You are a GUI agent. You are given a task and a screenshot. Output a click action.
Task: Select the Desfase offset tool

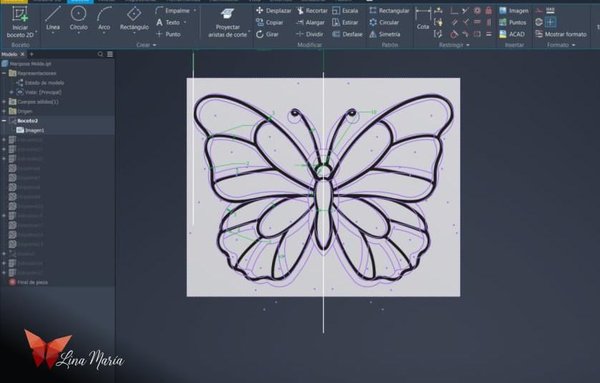click(x=347, y=34)
